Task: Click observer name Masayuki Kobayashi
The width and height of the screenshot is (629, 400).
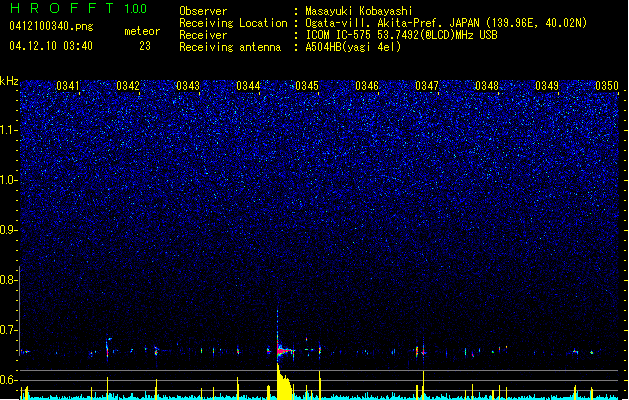Action: click(x=358, y=11)
